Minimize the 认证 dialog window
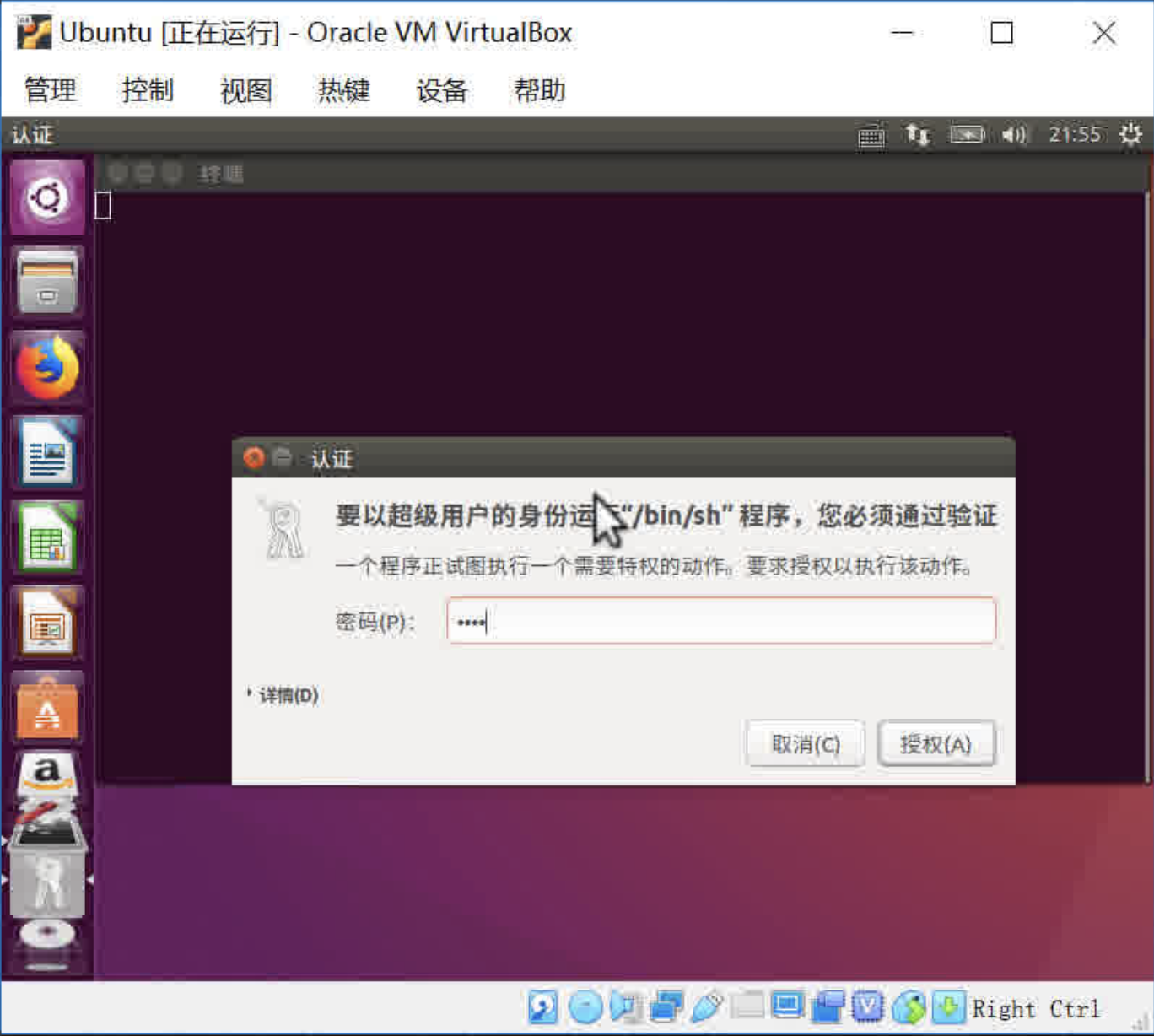This screenshot has width=1154, height=1036. pos(283,458)
